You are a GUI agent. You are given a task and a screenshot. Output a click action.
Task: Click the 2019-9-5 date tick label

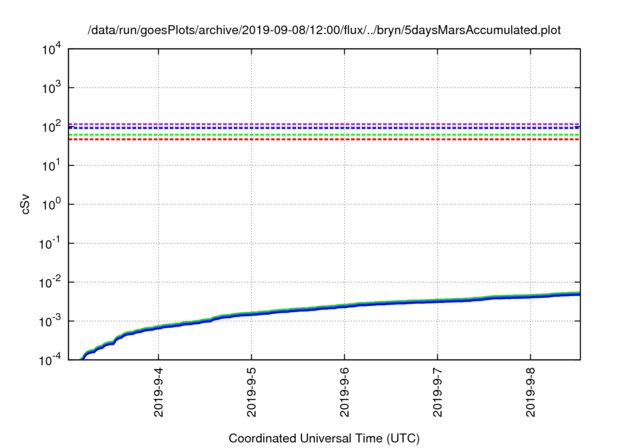coord(251,392)
